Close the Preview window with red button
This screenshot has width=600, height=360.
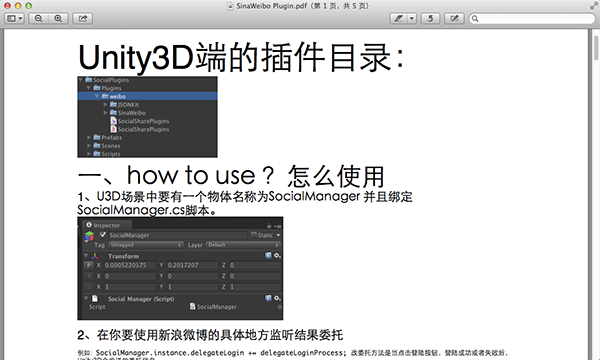click(x=7, y=6)
